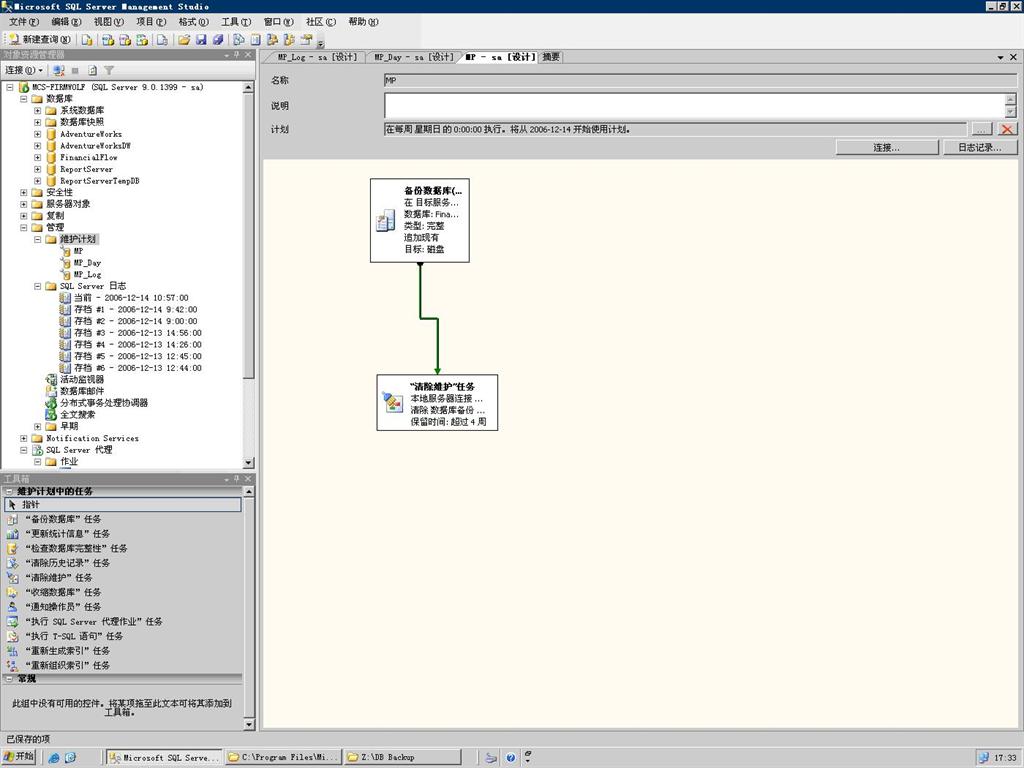Select the "备份数据库" task in toolbox
Image resolution: width=1024 pixels, height=768 pixels.
coord(63,519)
